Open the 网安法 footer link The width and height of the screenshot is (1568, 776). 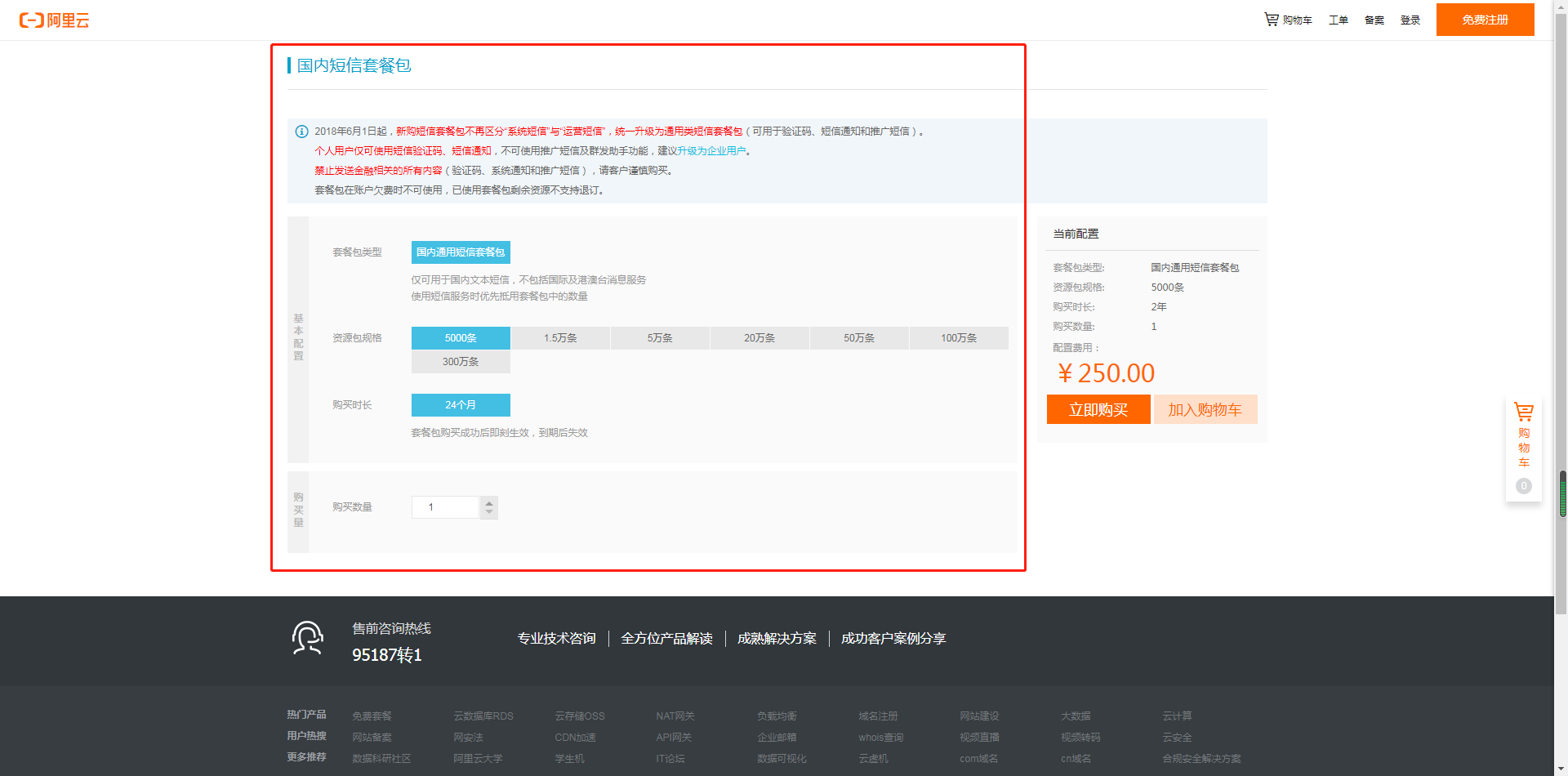pyautogui.click(x=468, y=738)
